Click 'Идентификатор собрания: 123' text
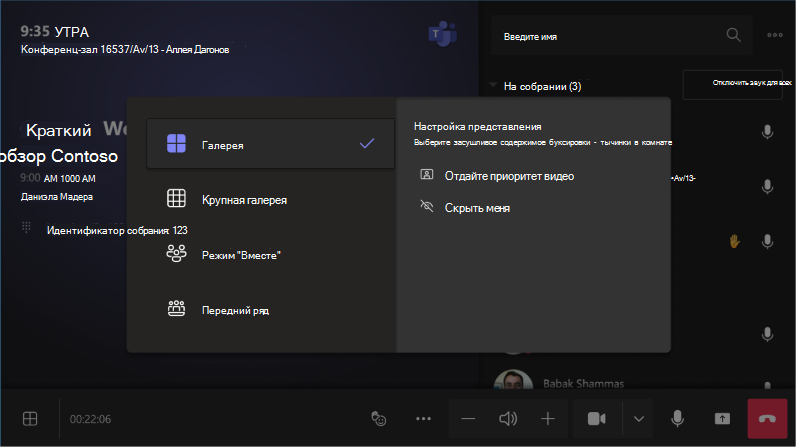The height and width of the screenshot is (447, 796). pos(117,230)
